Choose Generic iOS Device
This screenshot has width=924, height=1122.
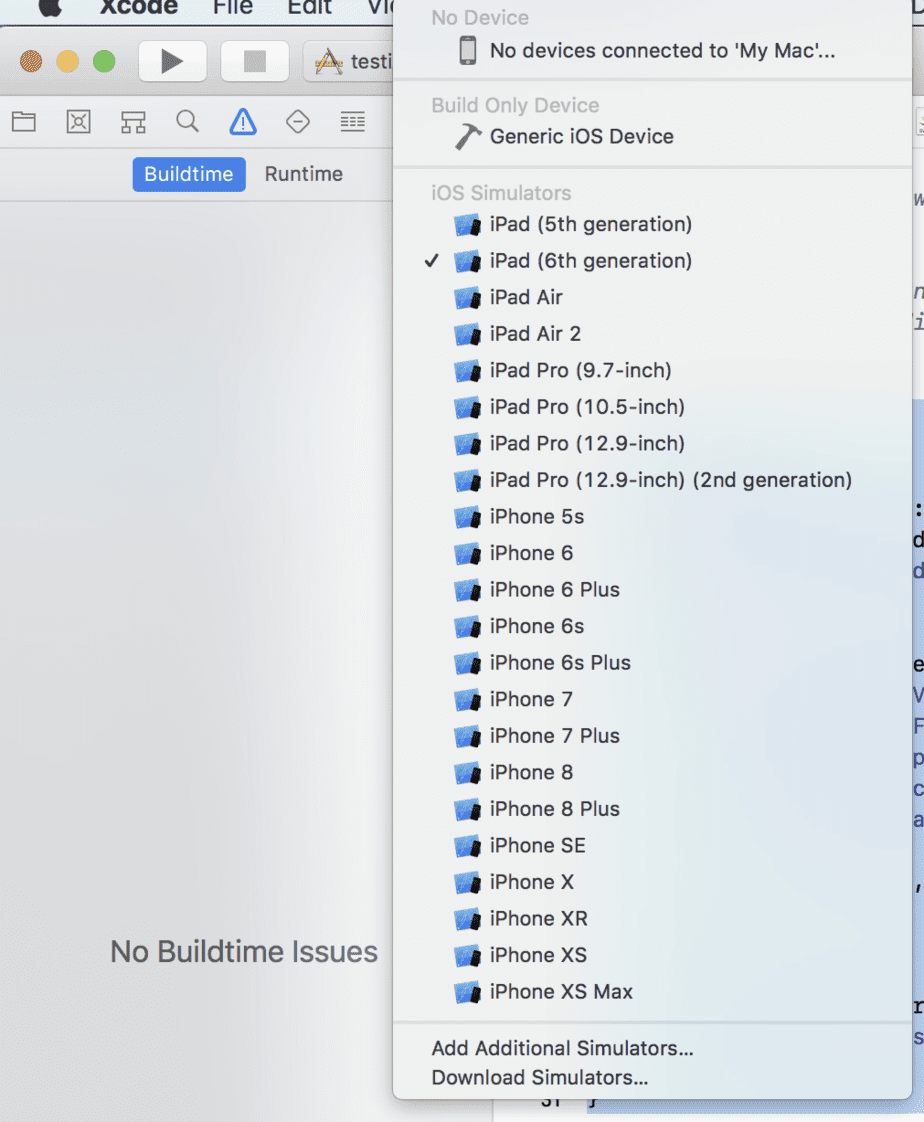click(x=652, y=137)
